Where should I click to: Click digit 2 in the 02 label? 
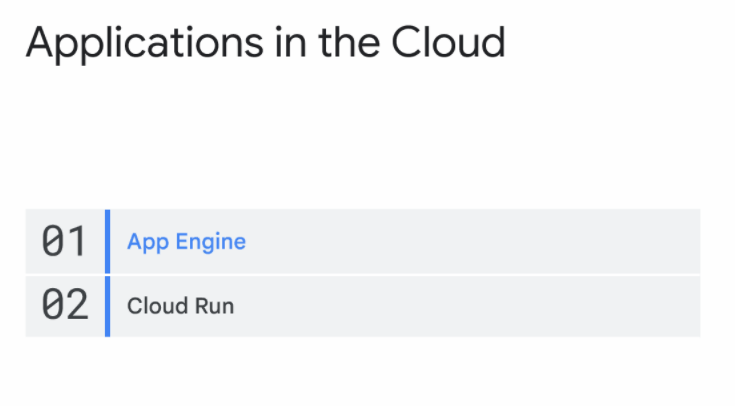[77, 305]
